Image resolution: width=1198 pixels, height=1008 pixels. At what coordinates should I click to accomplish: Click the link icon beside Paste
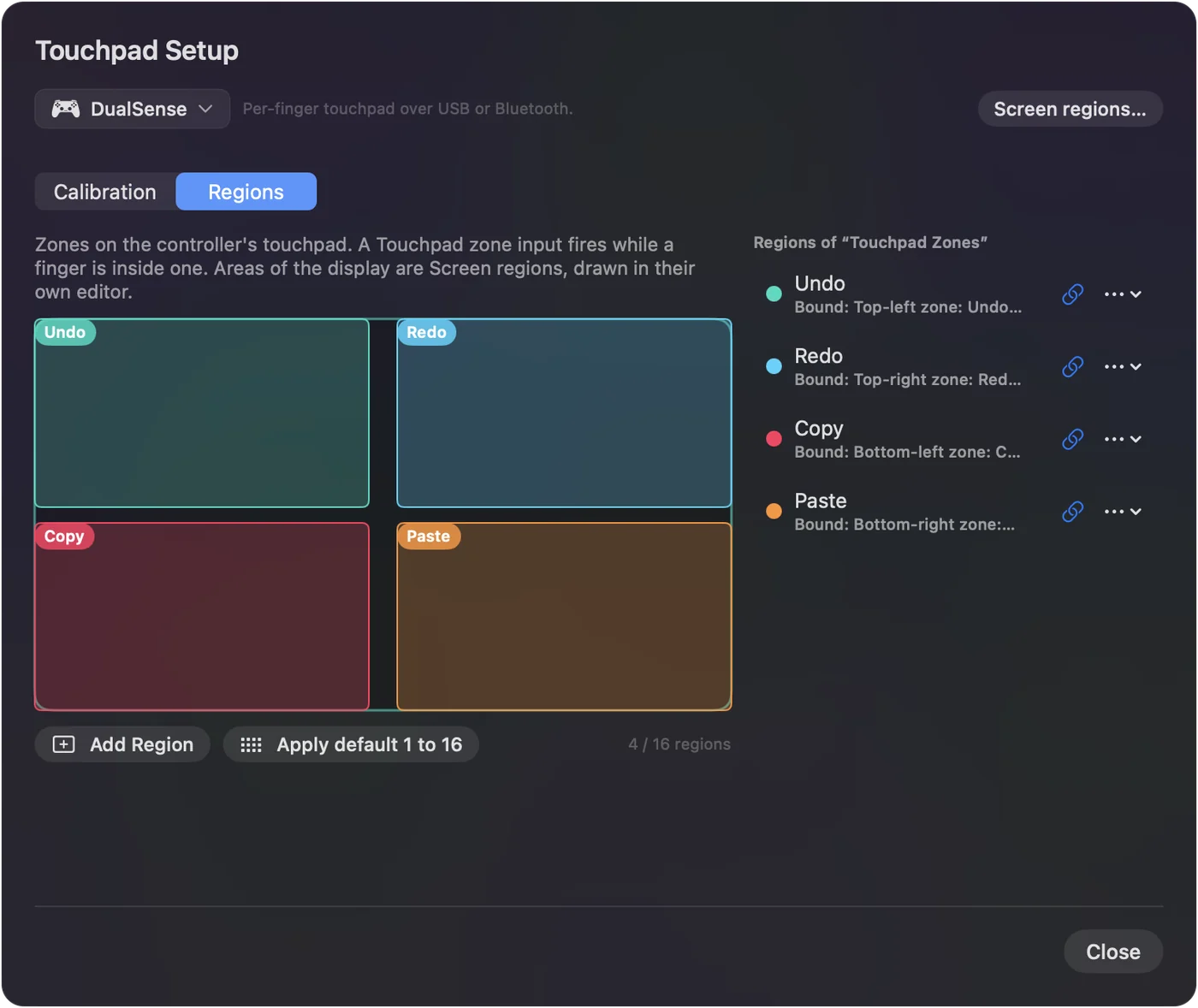point(1072,512)
